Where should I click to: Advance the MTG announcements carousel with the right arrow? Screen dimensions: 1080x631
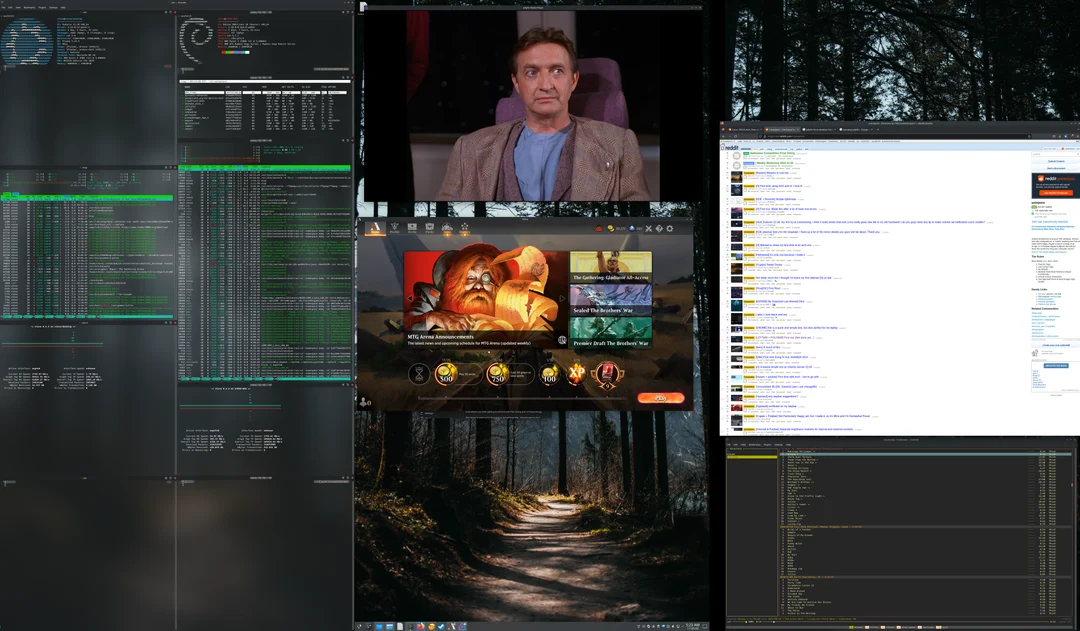click(x=561, y=298)
